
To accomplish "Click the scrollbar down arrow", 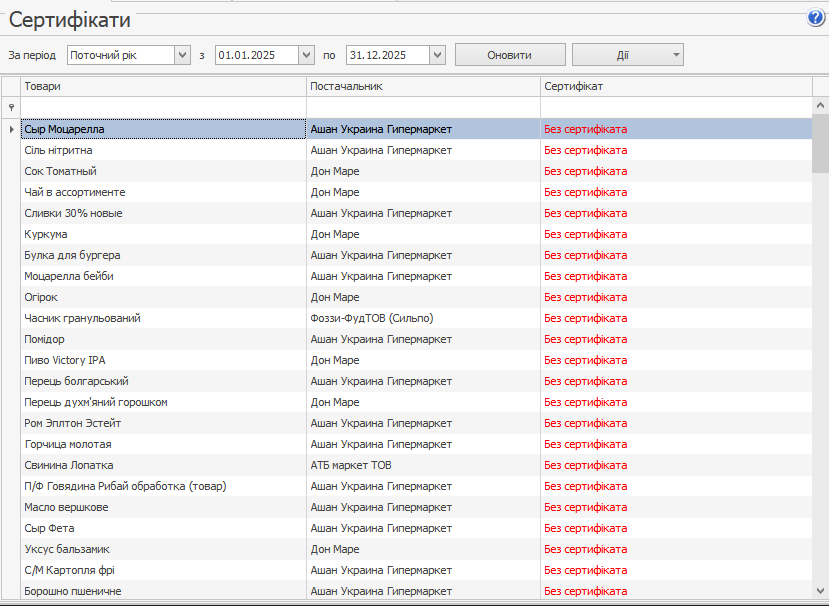I will pos(820,590).
